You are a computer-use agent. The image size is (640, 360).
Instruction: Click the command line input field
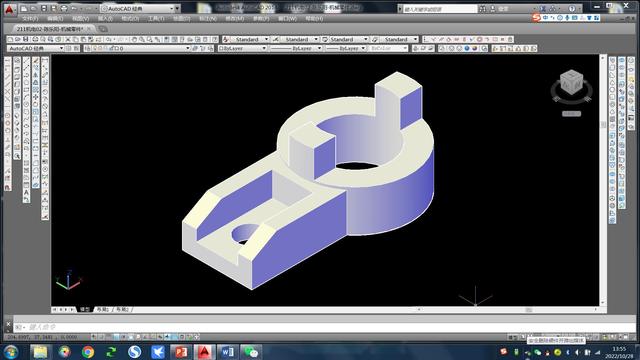click(324, 327)
